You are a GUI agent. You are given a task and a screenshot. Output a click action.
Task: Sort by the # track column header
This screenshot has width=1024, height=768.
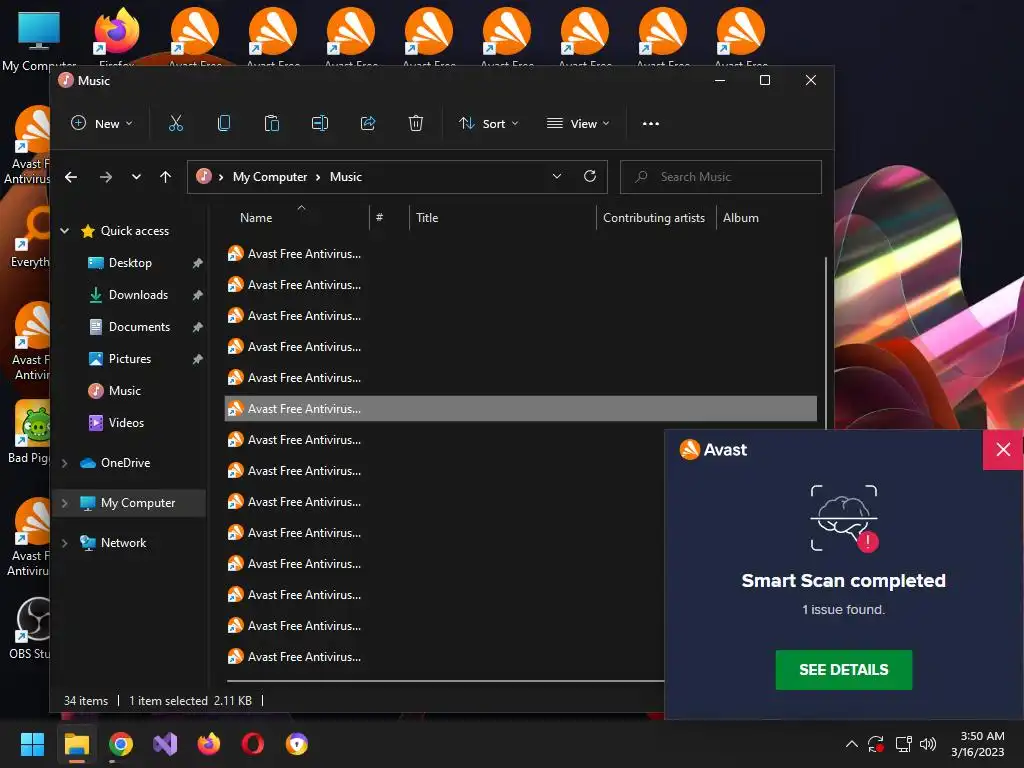379,218
